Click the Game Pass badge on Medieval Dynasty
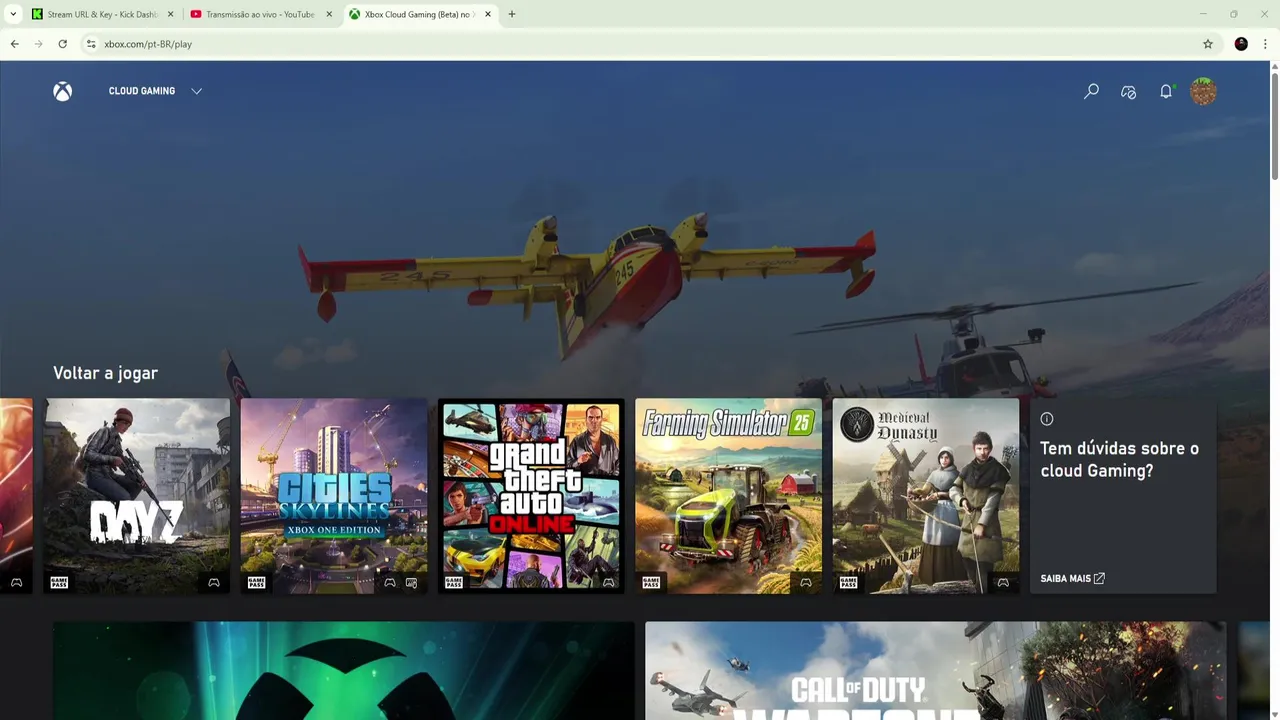The image size is (1280, 720). click(849, 582)
